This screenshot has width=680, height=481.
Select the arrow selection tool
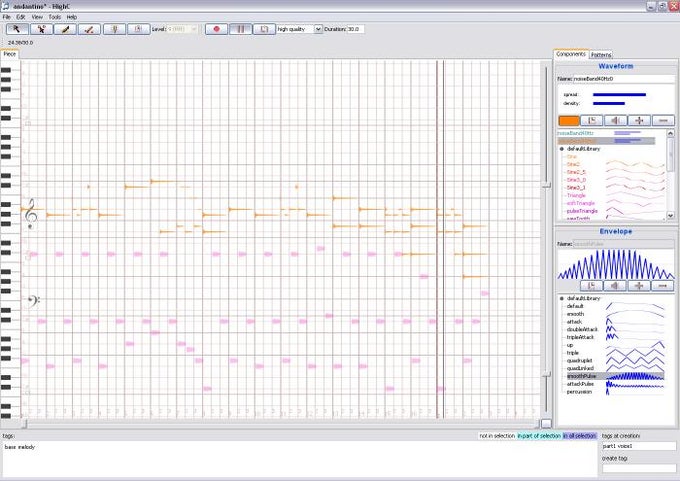(17, 29)
